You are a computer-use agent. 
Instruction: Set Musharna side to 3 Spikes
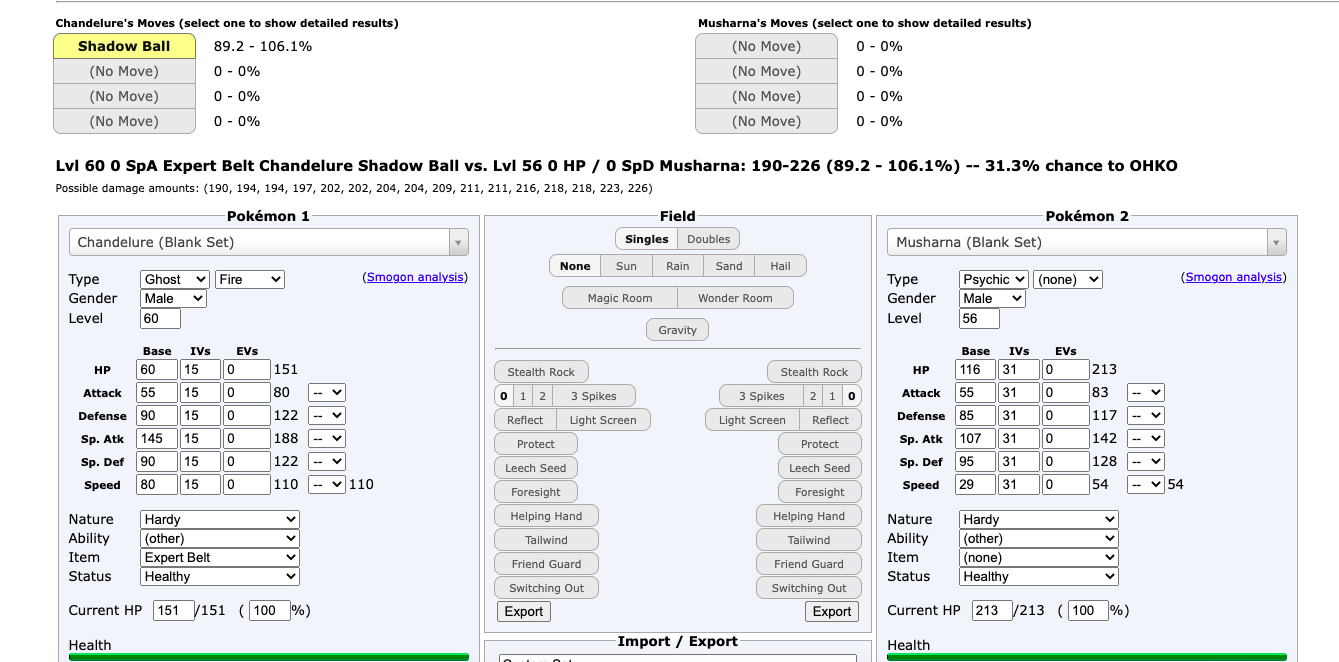pos(762,396)
